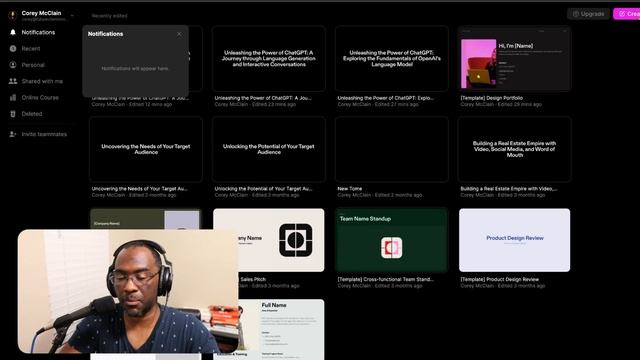
Task: Click Corey McClain's avatar icon
Action: click(x=13, y=16)
